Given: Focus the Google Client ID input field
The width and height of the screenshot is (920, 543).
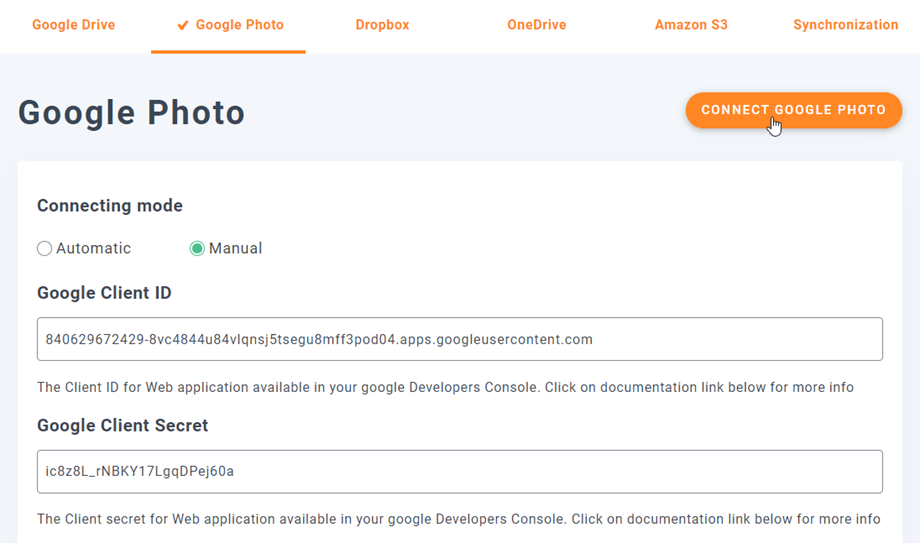Looking at the screenshot, I should (x=459, y=340).
